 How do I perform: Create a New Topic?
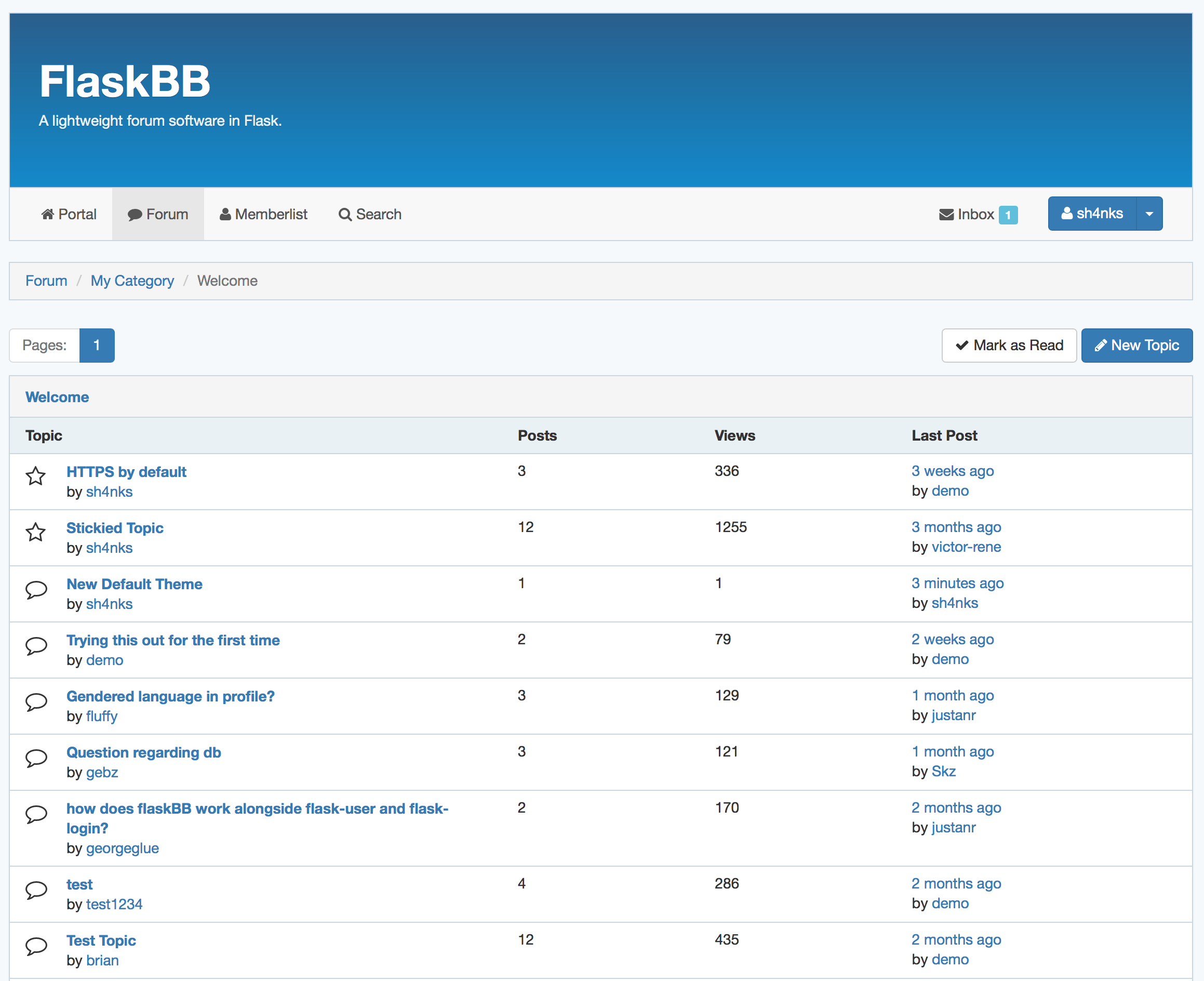(1136, 345)
